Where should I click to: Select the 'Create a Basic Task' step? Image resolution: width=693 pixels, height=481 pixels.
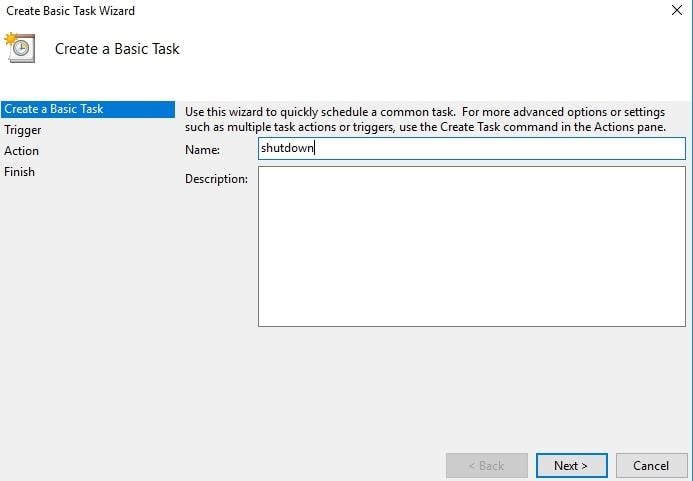pos(54,109)
